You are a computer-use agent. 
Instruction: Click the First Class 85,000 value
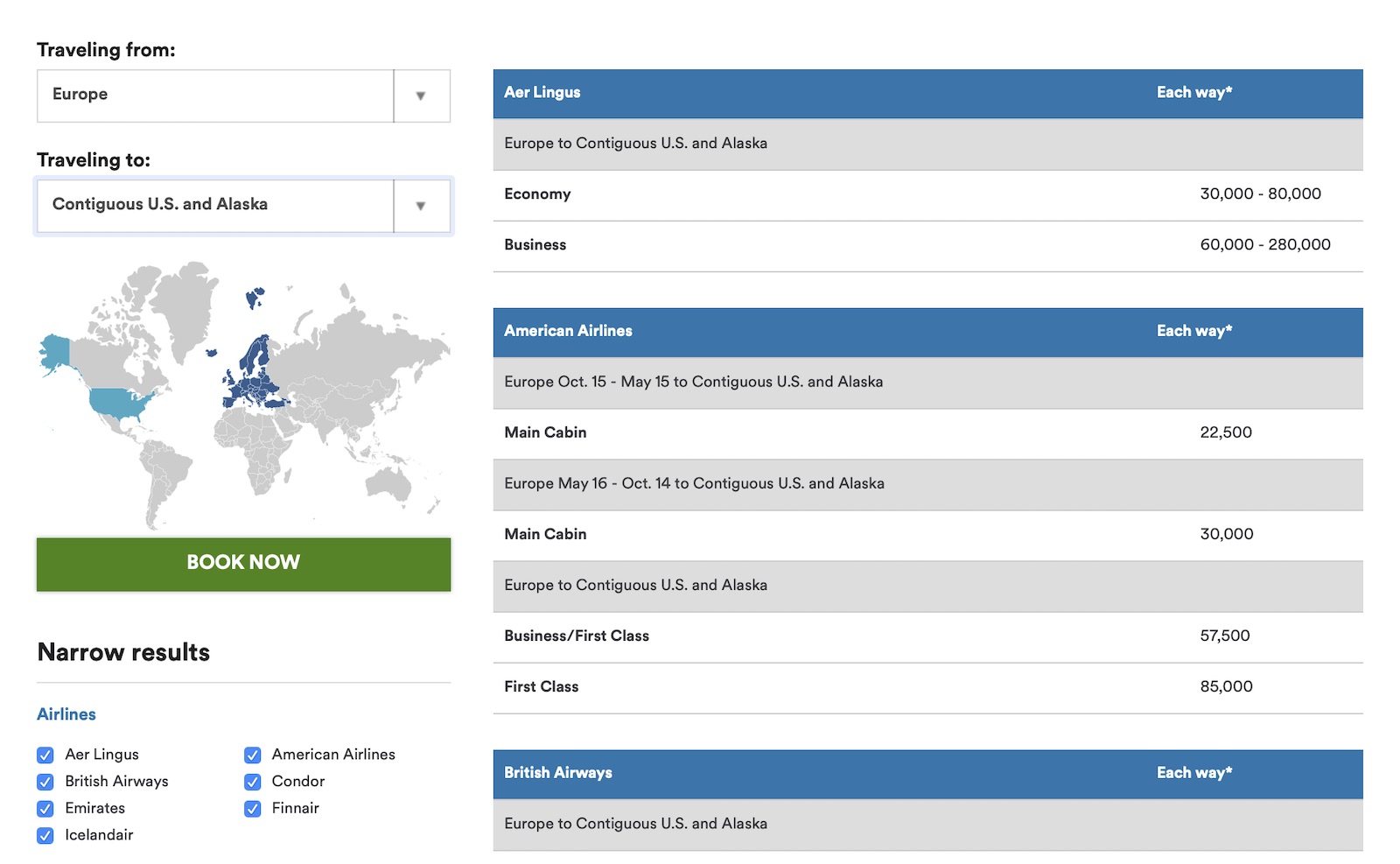pos(1226,686)
